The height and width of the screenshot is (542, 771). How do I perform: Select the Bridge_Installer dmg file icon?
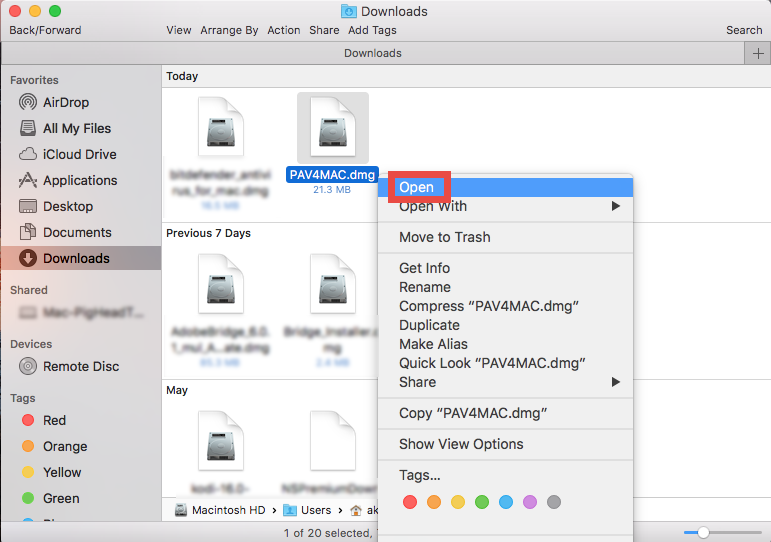(x=333, y=284)
